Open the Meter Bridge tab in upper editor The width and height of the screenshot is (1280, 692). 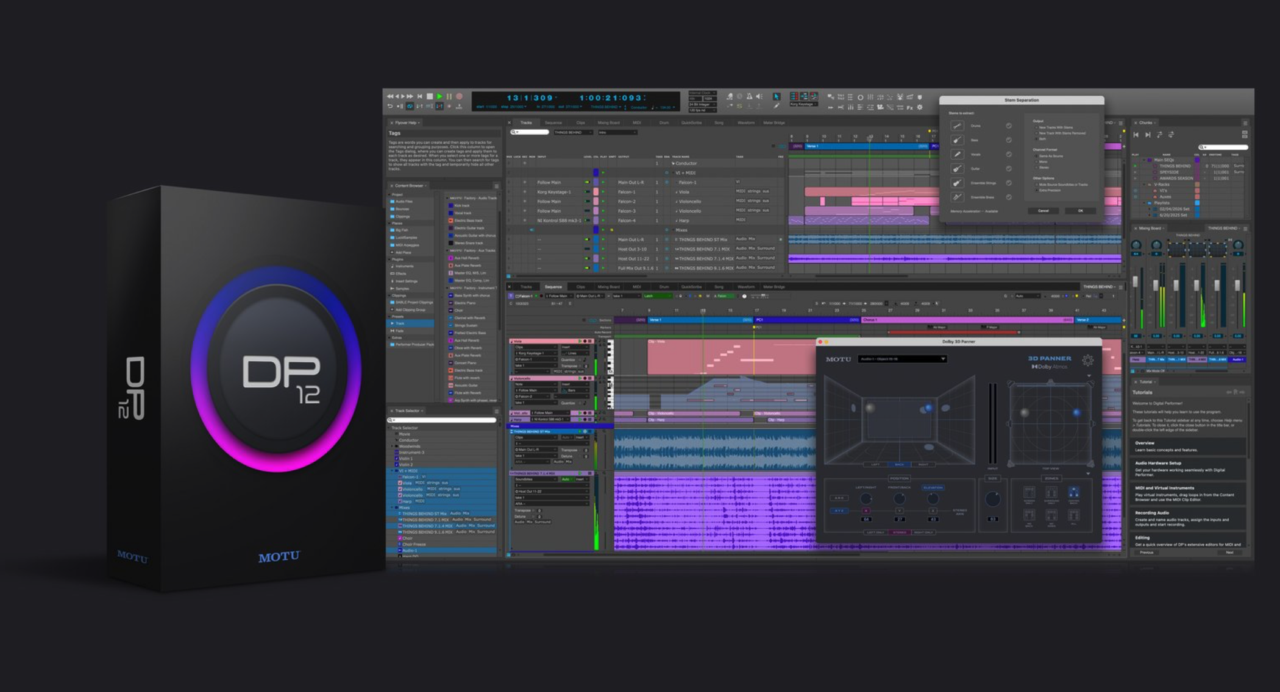[x=774, y=123]
